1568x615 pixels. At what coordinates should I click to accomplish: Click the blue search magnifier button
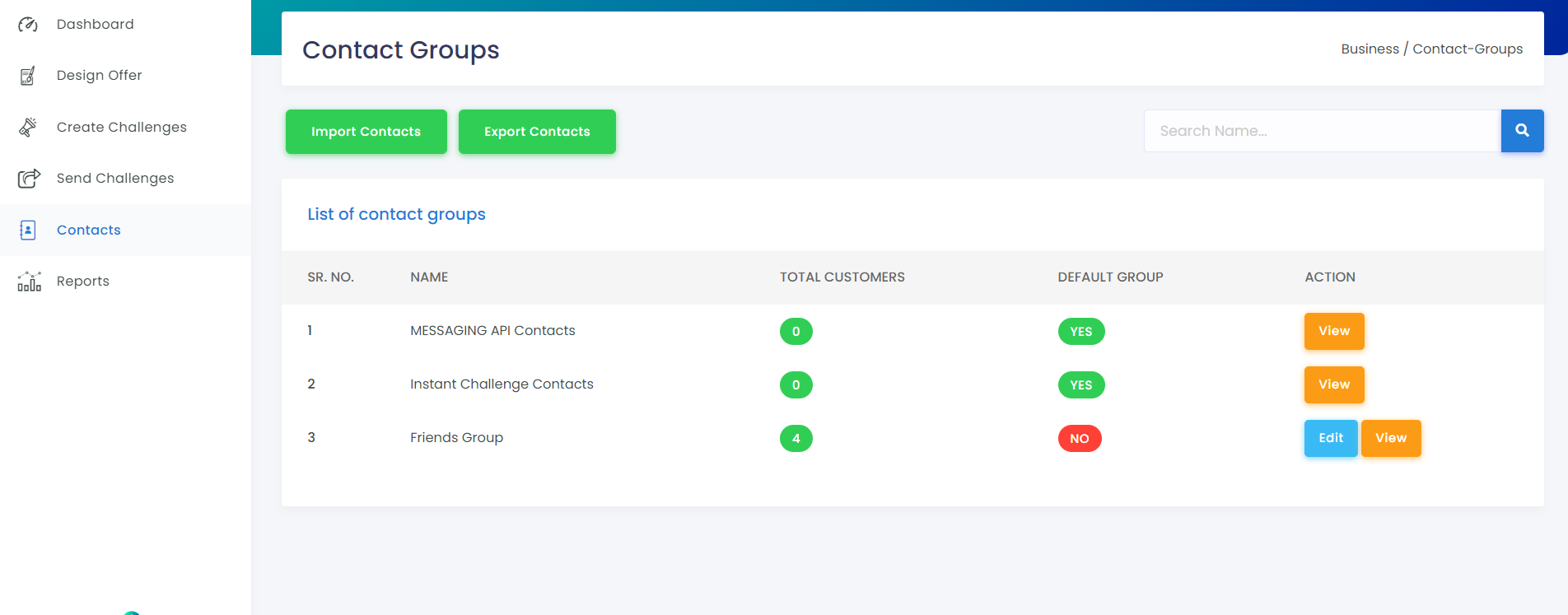point(1522,131)
